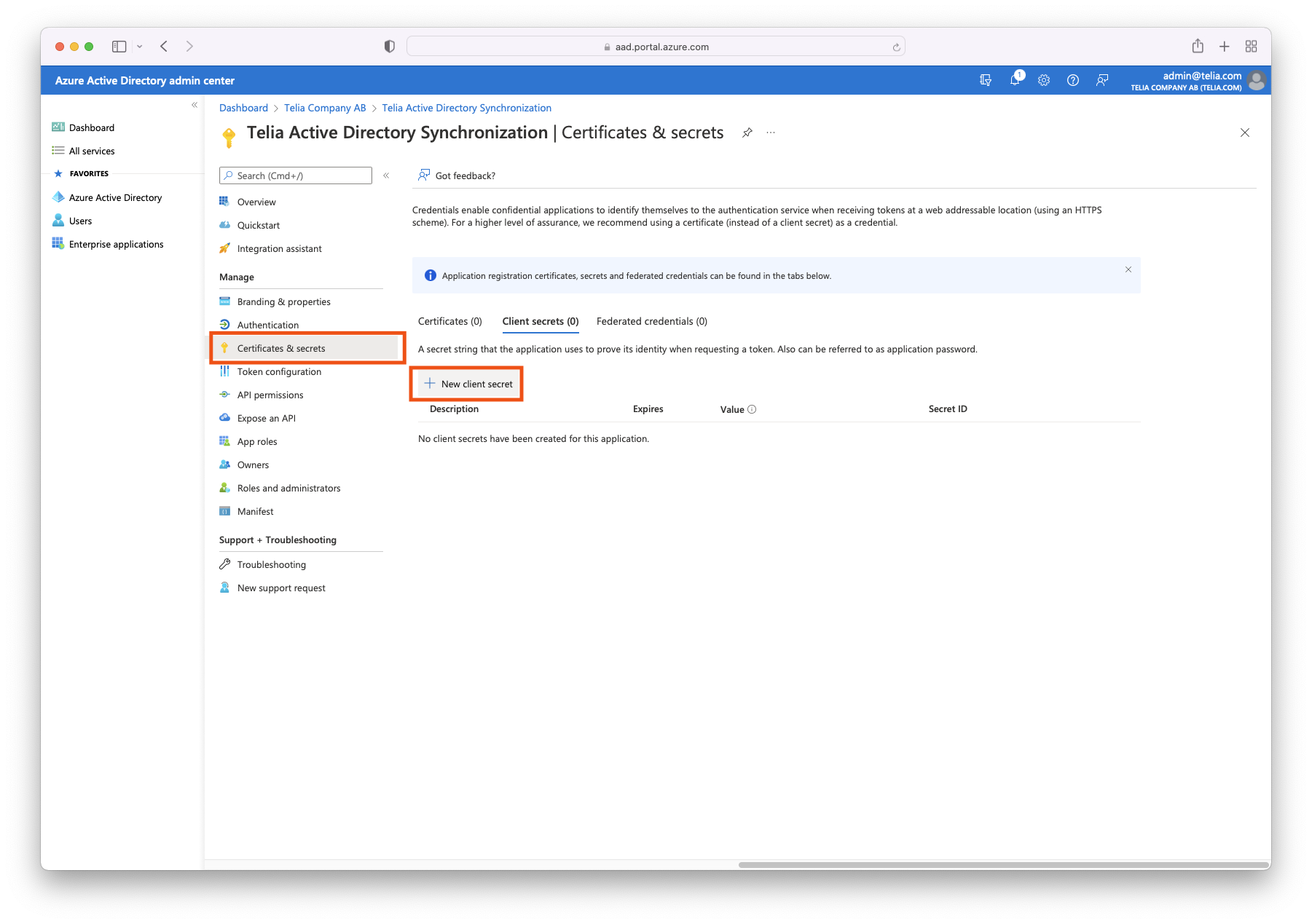The image size is (1312, 924).
Task: Open the portal settings gear icon
Action: click(x=1044, y=80)
